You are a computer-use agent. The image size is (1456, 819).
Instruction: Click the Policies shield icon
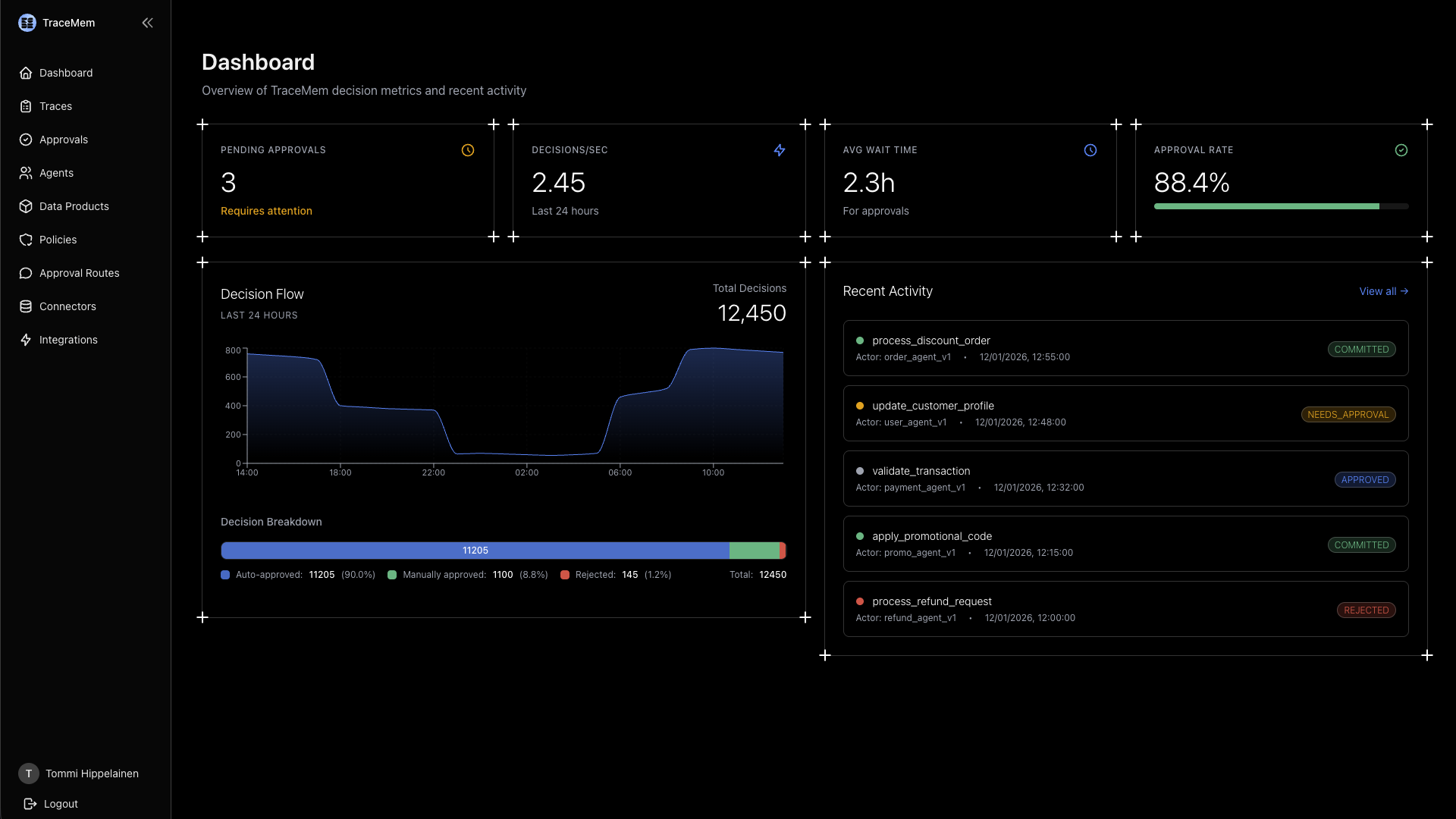[x=26, y=240]
